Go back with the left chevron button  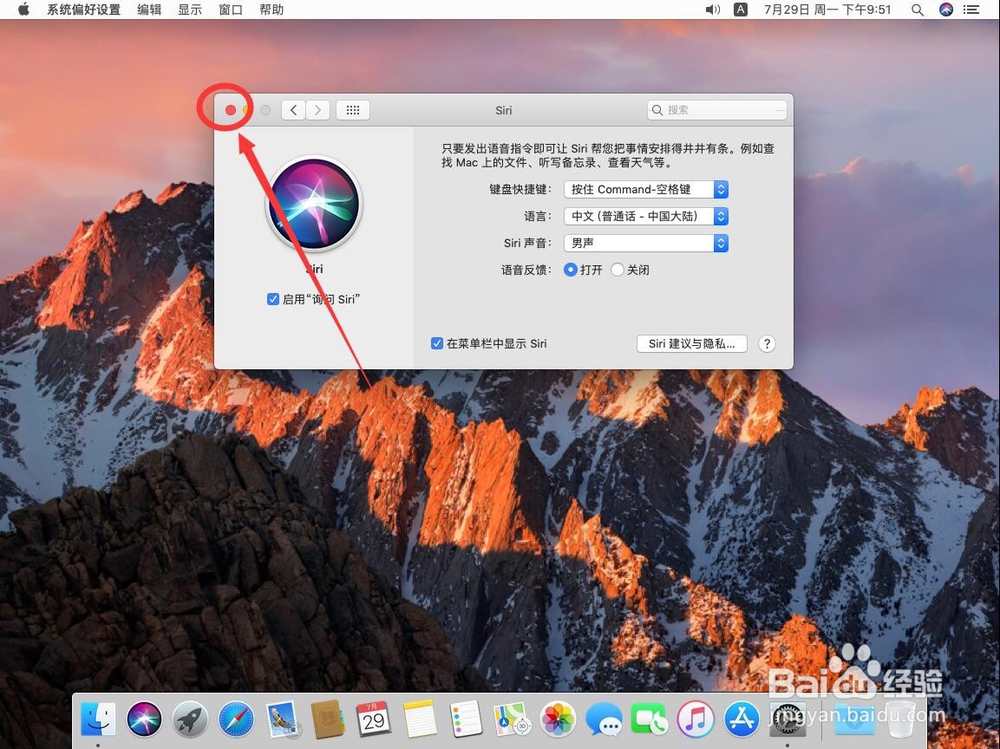click(x=293, y=110)
